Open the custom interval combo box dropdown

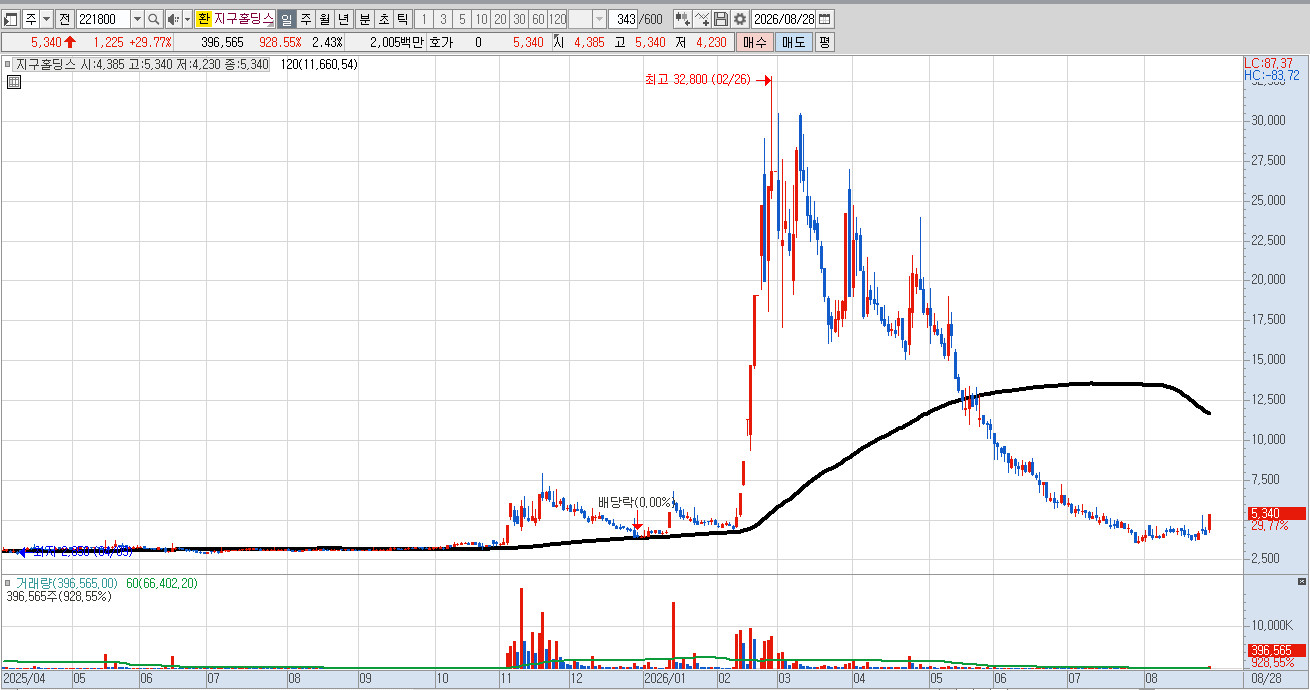[x=599, y=19]
